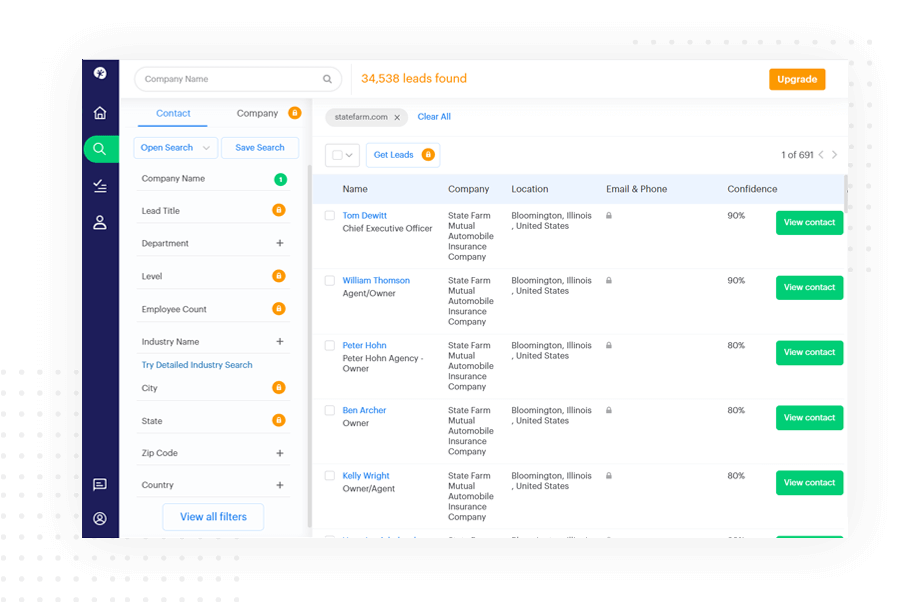
Task: Remove the statefarm.com filter chip
Action: [x=398, y=117]
